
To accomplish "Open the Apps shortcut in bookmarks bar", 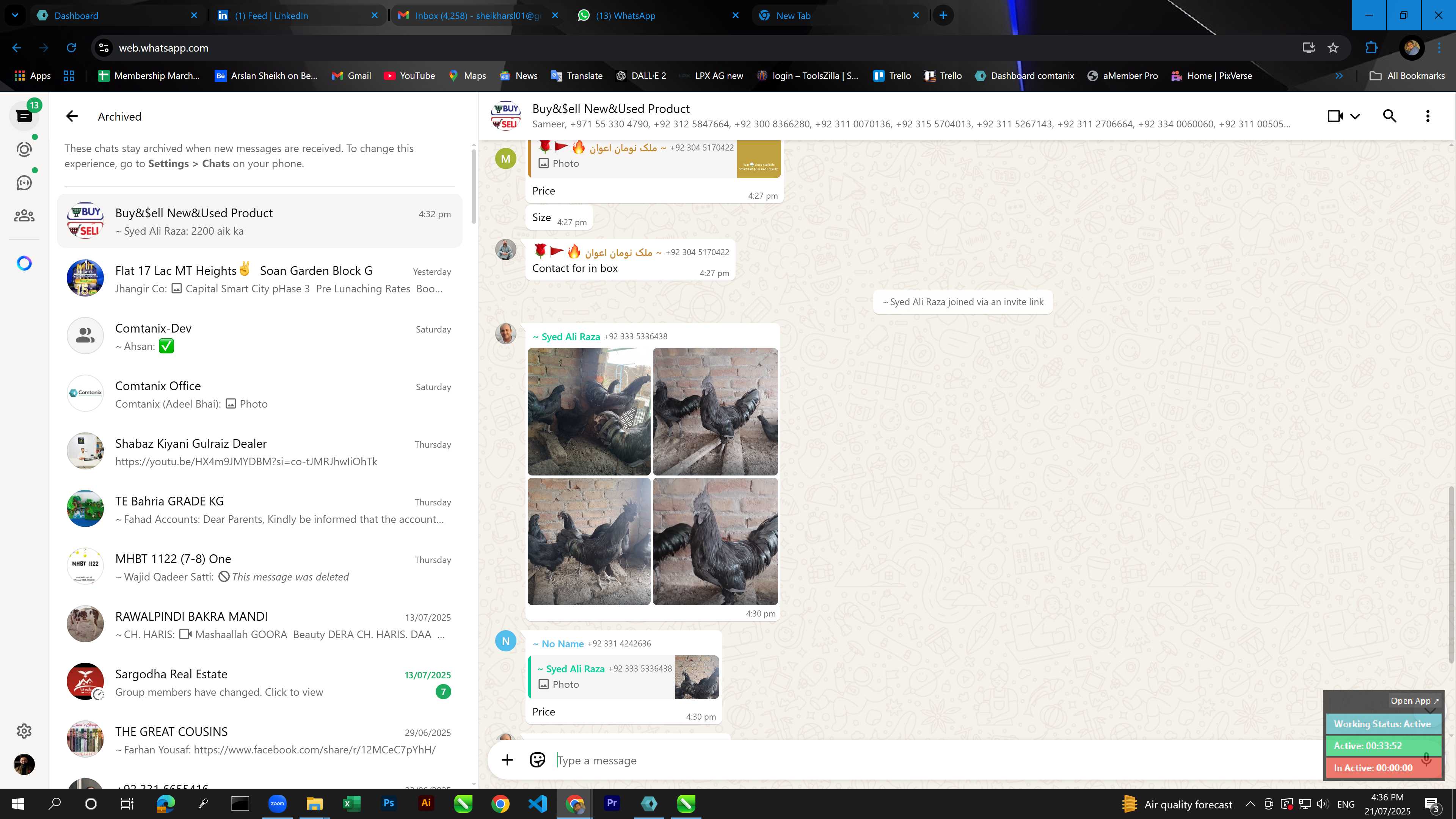I will pyautogui.click(x=32, y=76).
